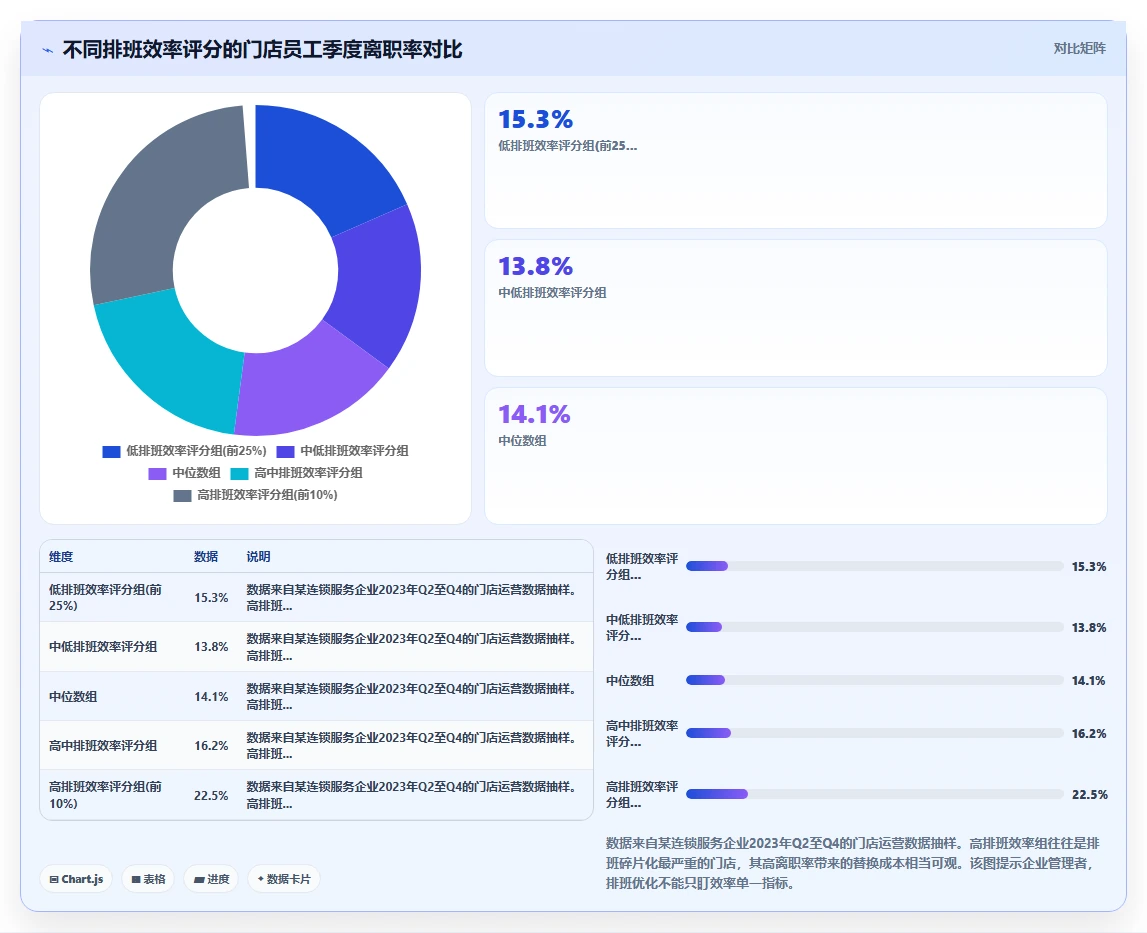1147x933 pixels.
Task: Toggle legend item 中位数组
Action: pyautogui.click(x=184, y=473)
